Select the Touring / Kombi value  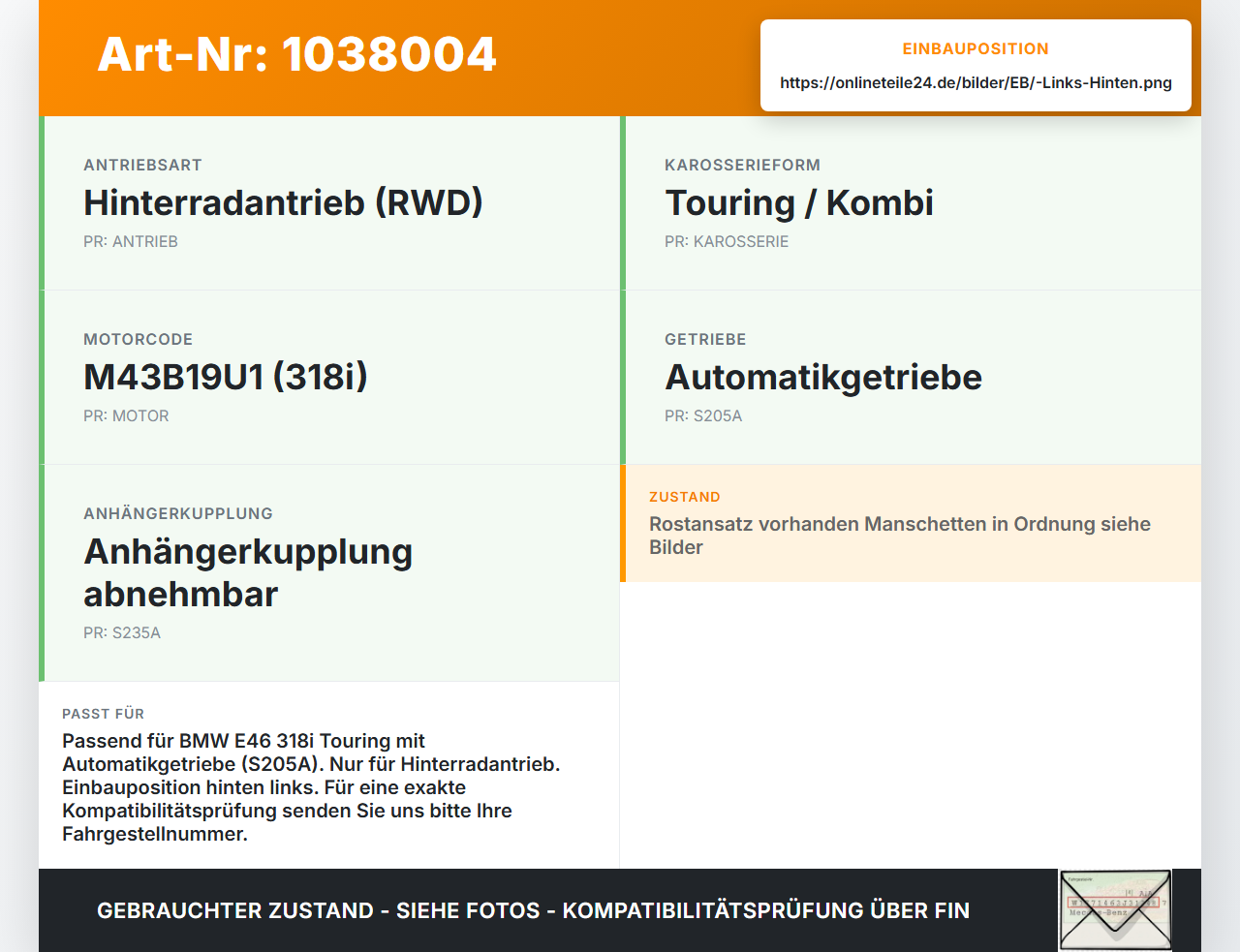[x=799, y=202]
